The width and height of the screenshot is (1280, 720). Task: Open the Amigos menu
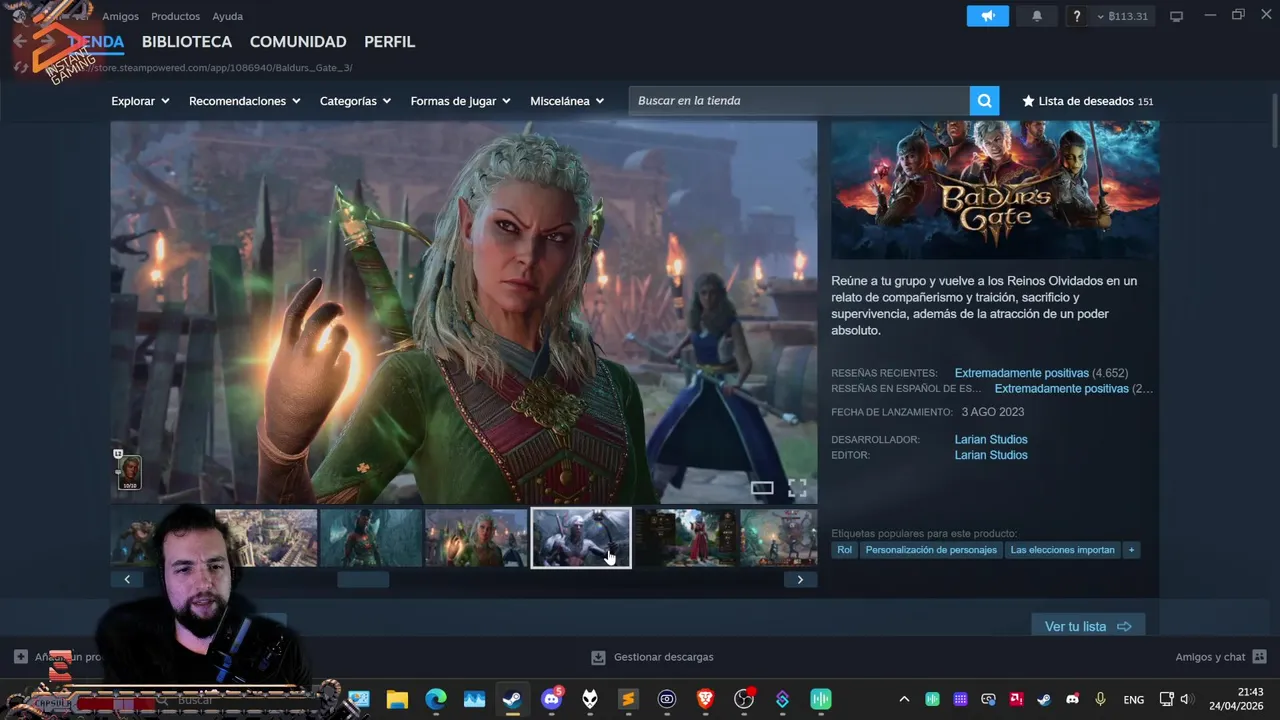pyautogui.click(x=120, y=16)
